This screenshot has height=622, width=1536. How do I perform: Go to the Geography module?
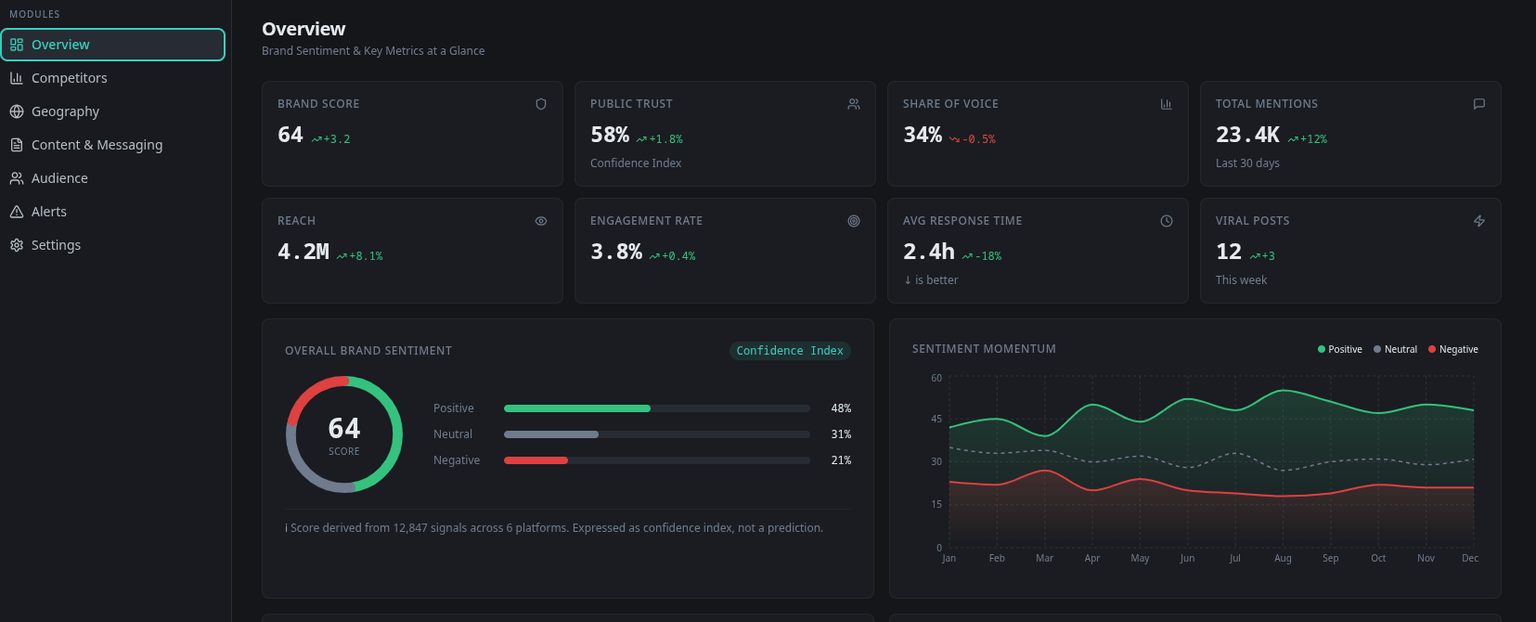(65, 112)
